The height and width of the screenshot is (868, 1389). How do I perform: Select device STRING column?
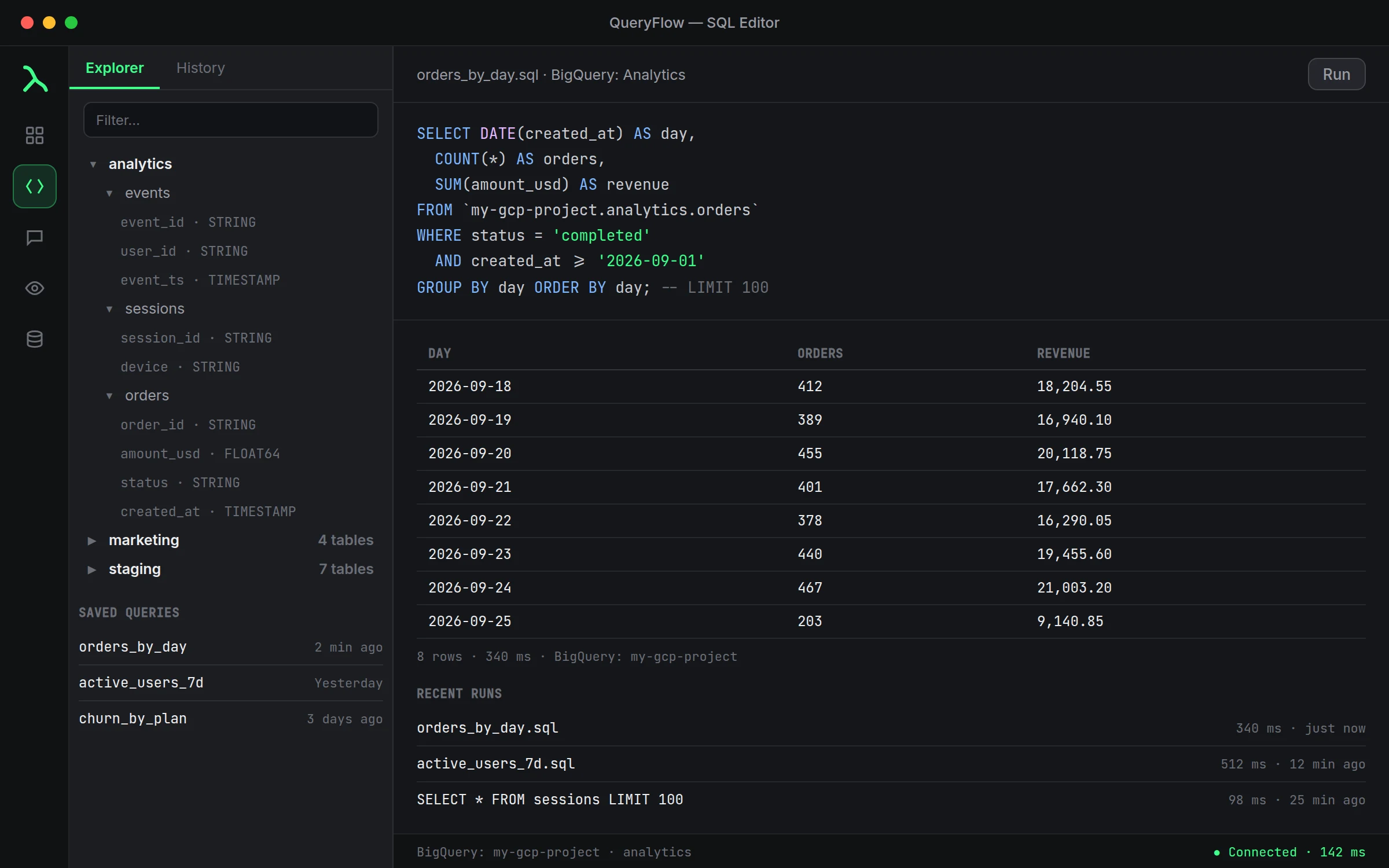(x=180, y=367)
